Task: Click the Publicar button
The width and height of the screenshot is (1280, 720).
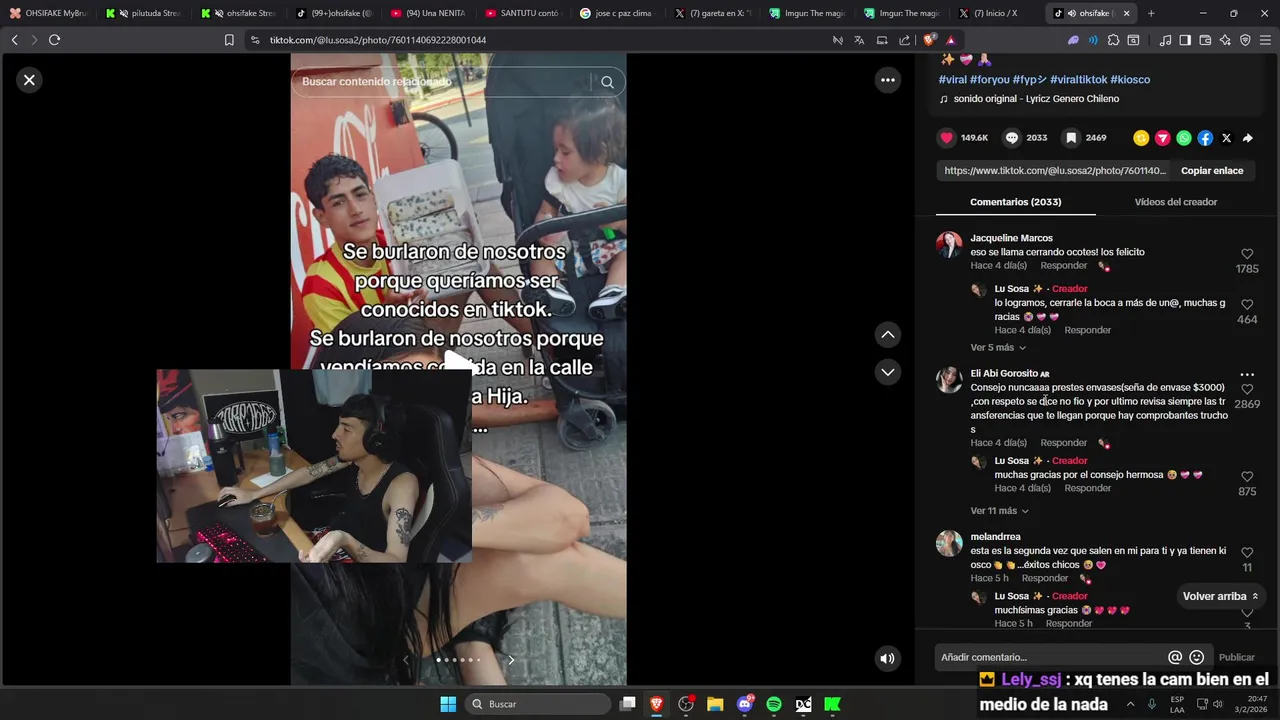Action: pos(1236,657)
